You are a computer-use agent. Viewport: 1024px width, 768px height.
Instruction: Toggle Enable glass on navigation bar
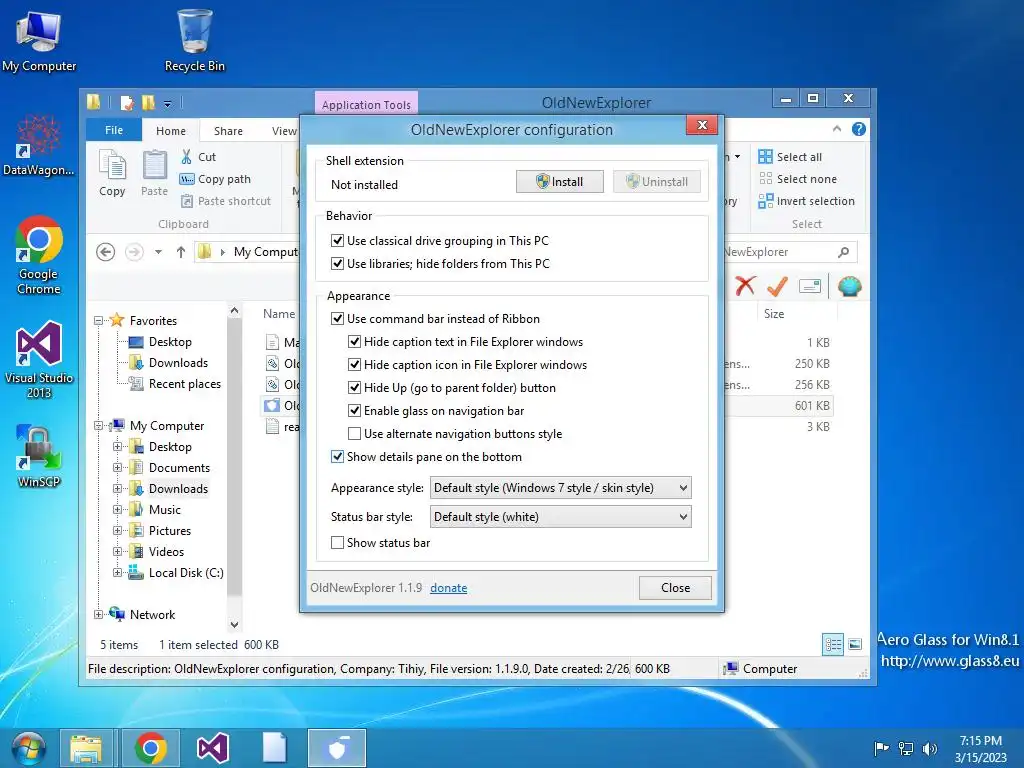[x=354, y=411]
